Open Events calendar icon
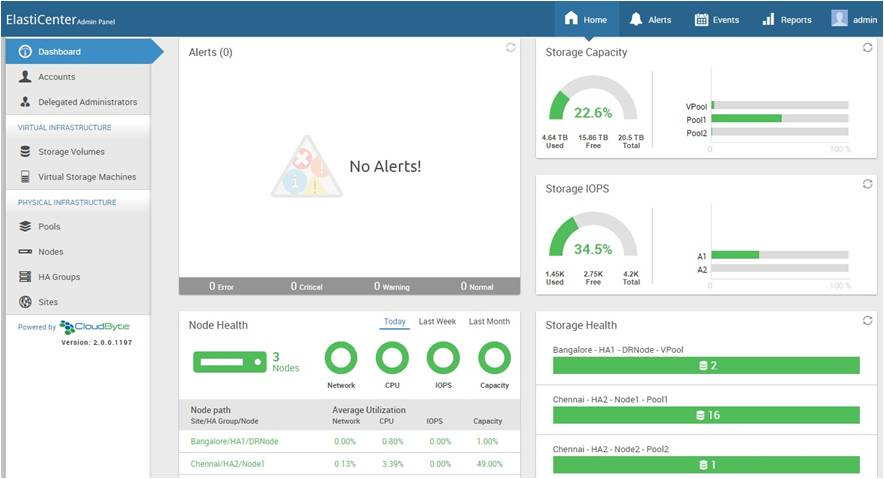This screenshot has height=479, width=884. coord(701,19)
